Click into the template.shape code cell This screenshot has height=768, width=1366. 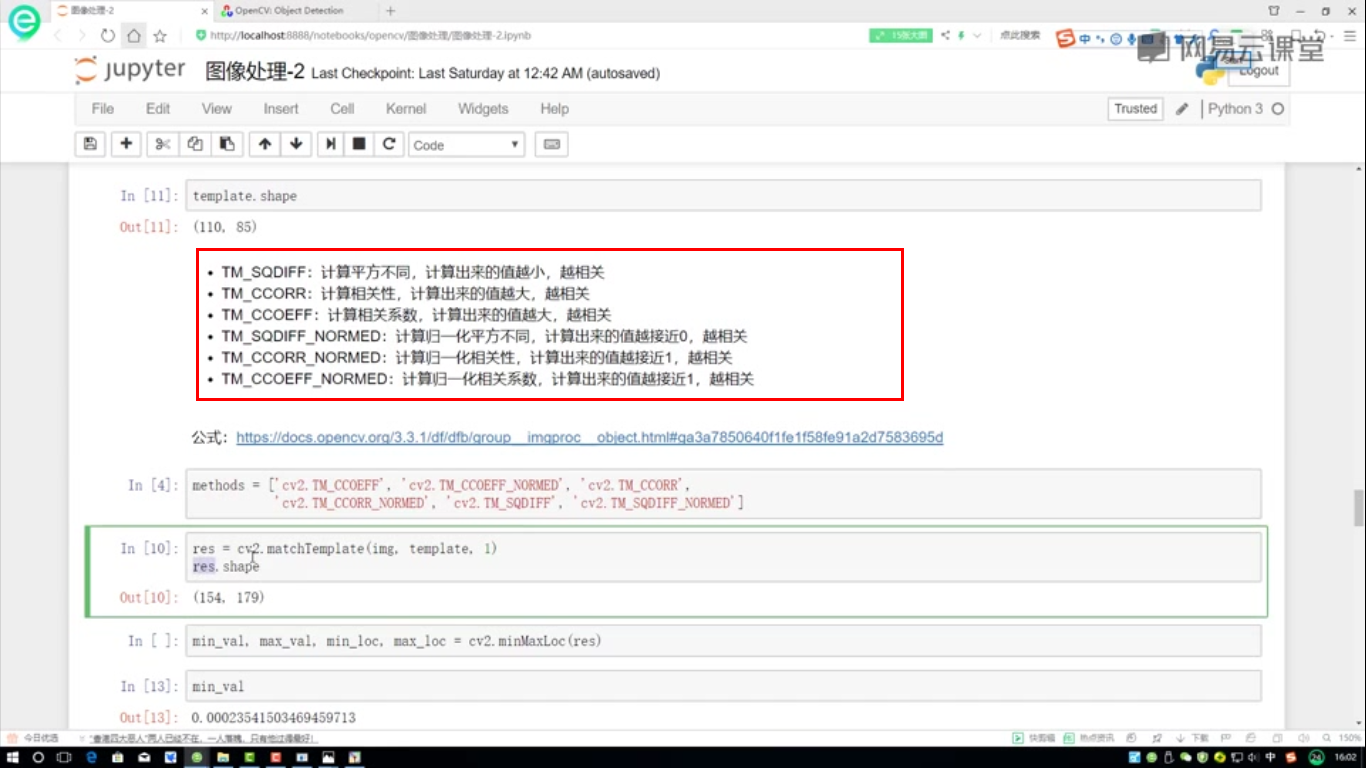coord(723,196)
